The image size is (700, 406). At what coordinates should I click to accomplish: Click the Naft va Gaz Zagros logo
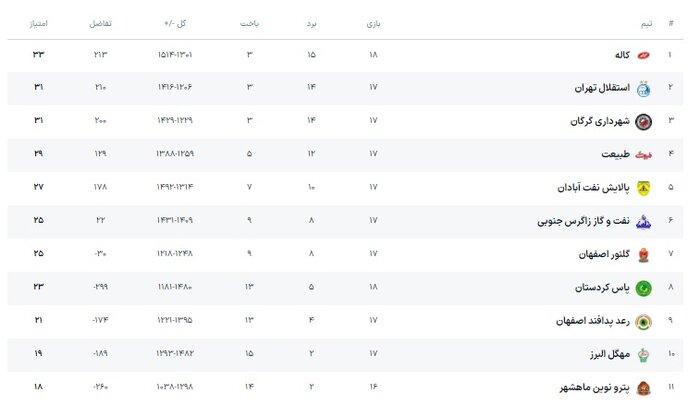click(x=642, y=221)
